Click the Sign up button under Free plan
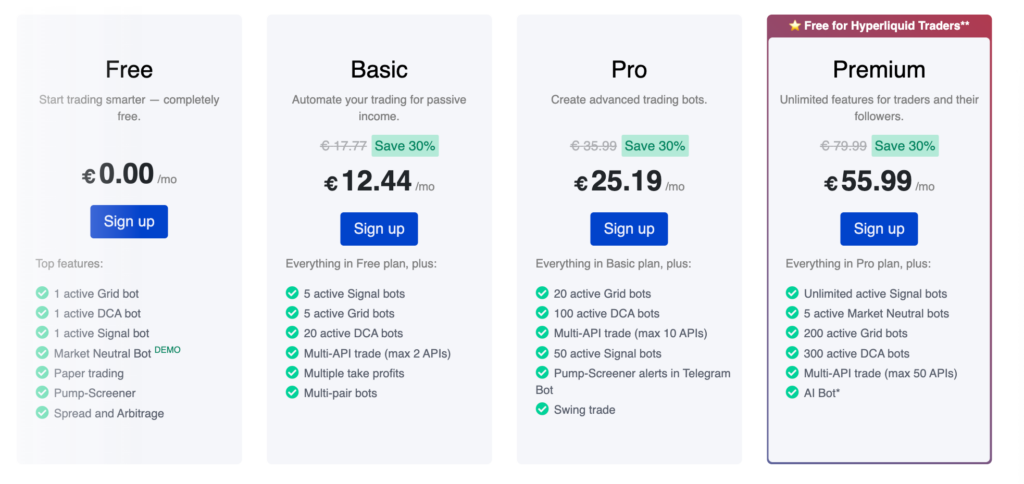The height and width of the screenshot is (484, 1024). pos(129,222)
